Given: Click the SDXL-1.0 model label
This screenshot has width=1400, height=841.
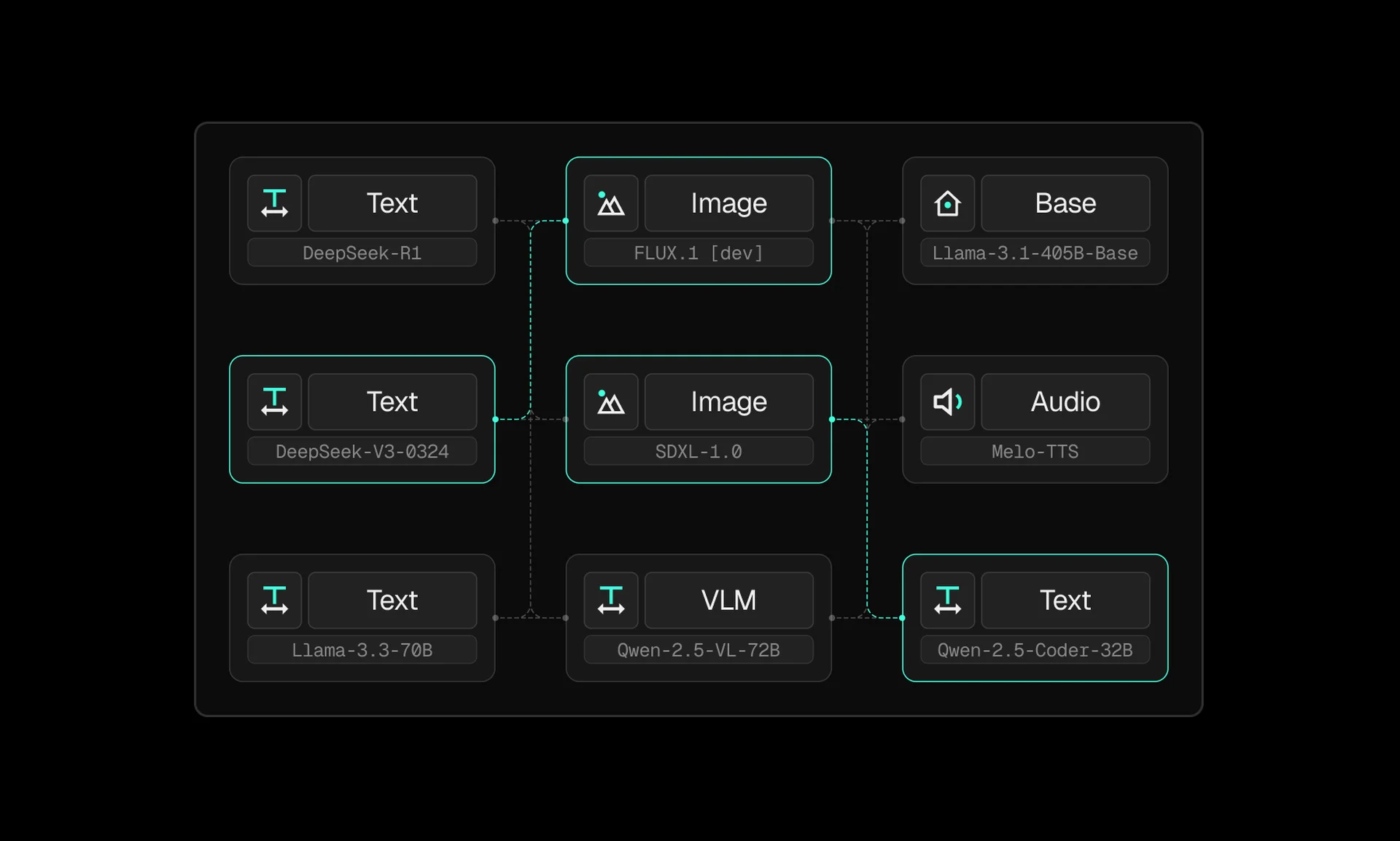Looking at the screenshot, I should pos(698,452).
